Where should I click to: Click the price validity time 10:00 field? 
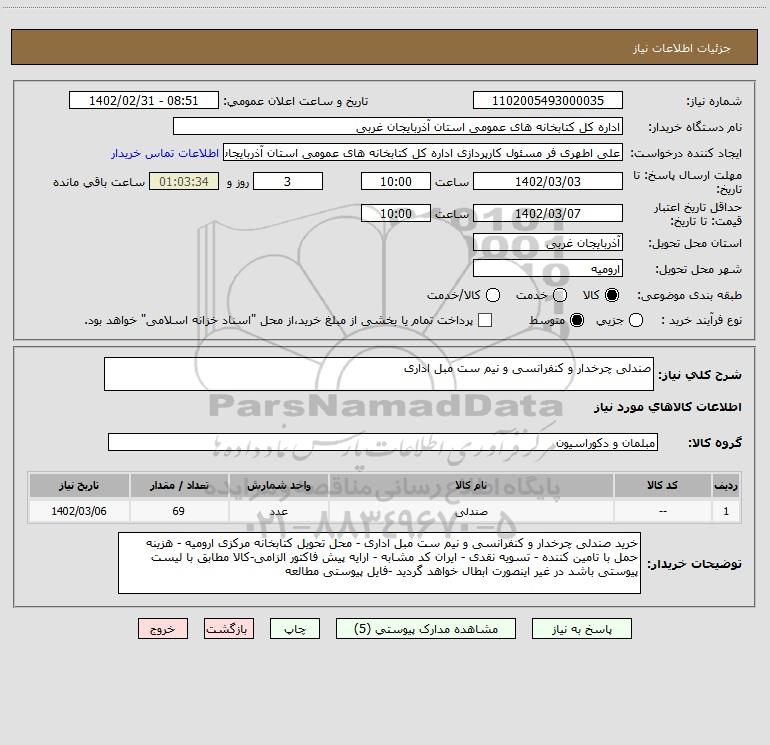pos(396,214)
